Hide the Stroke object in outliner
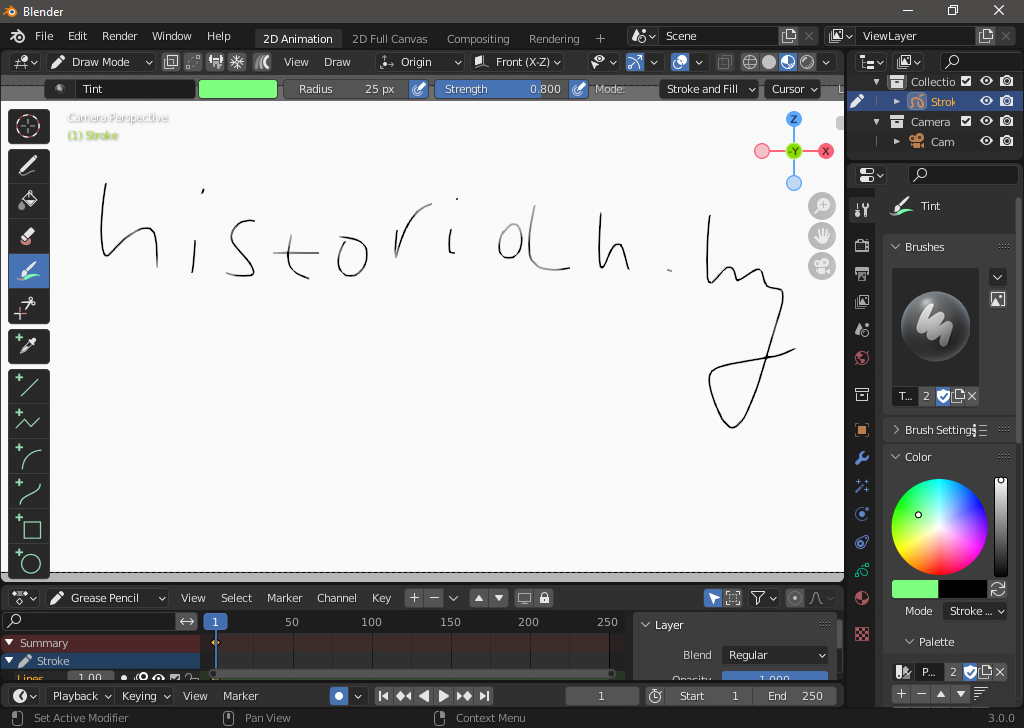 pos(986,101)
